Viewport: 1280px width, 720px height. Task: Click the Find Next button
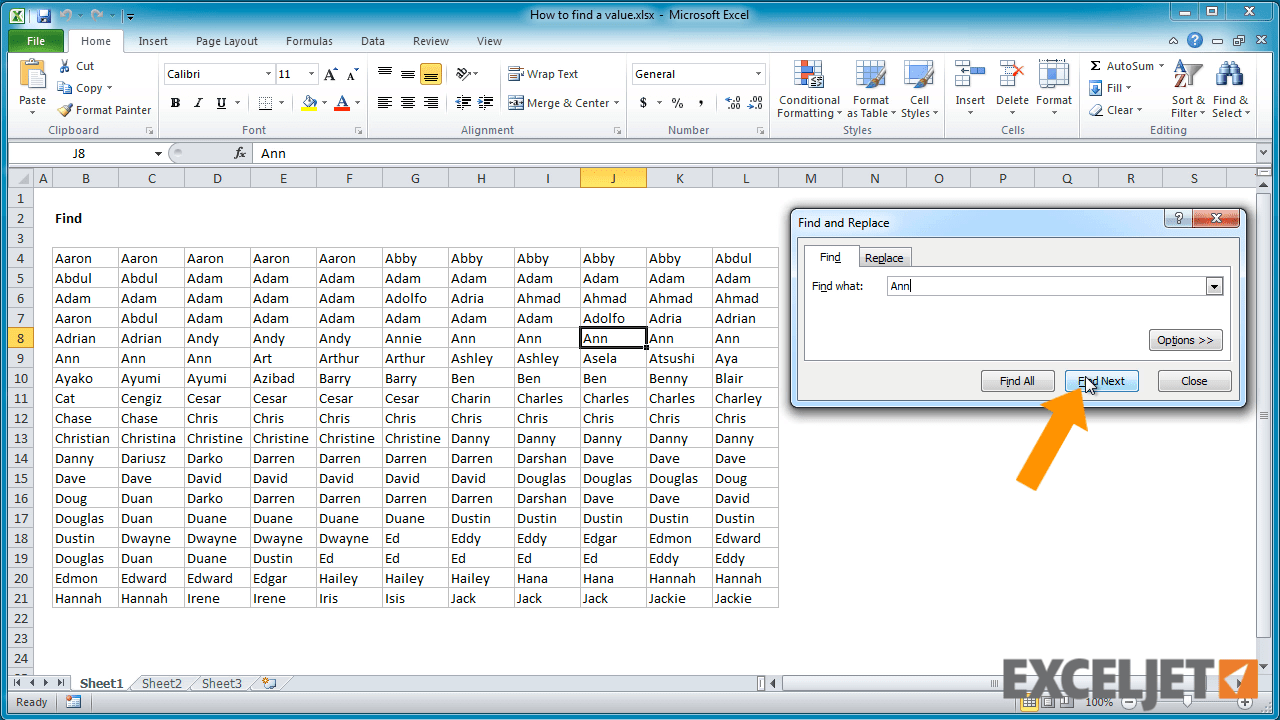coord(1101,381)
